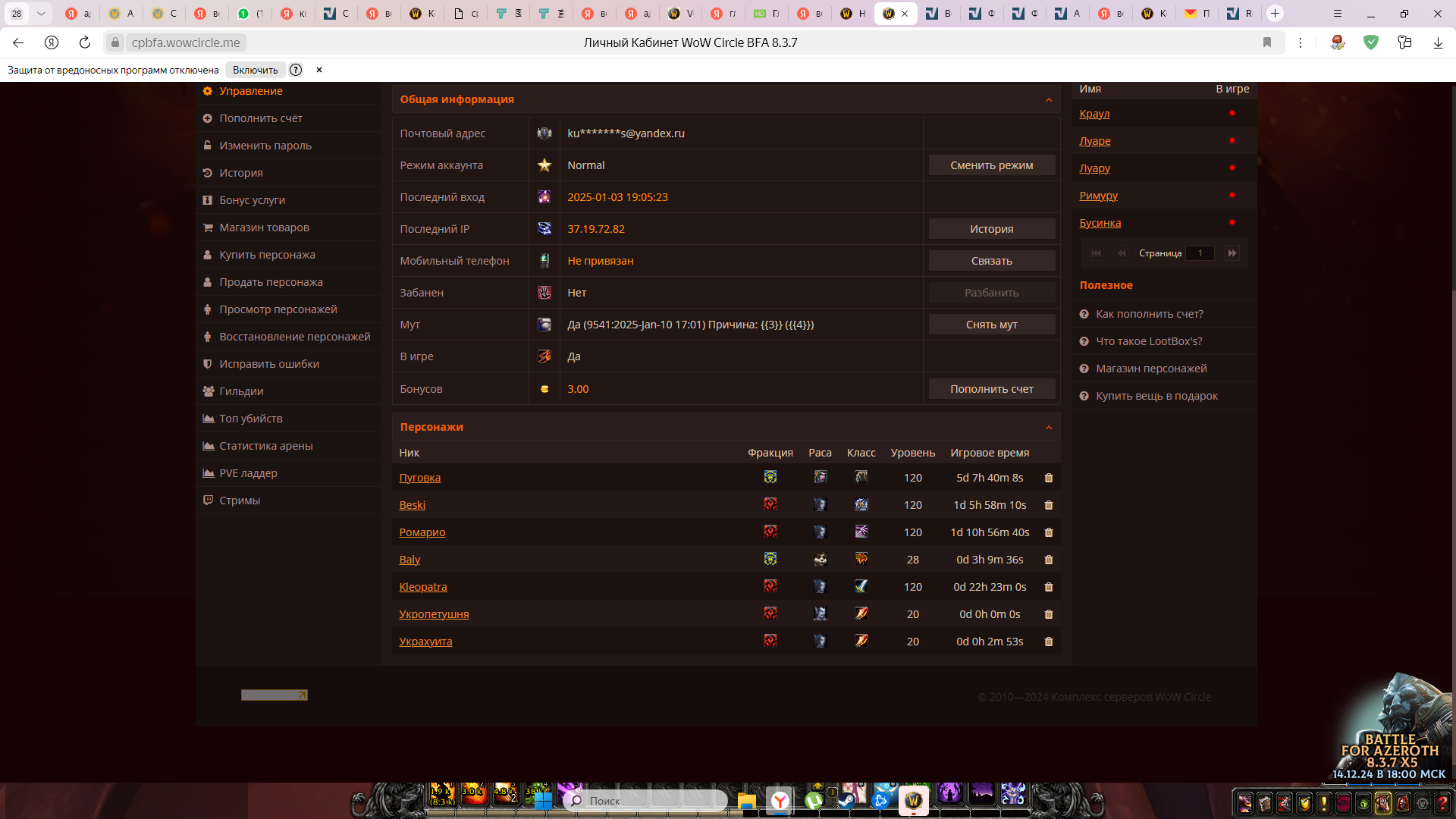Open Стримы in sidebar
This screenshot has width=1456, height=819.
pos(289,500)
